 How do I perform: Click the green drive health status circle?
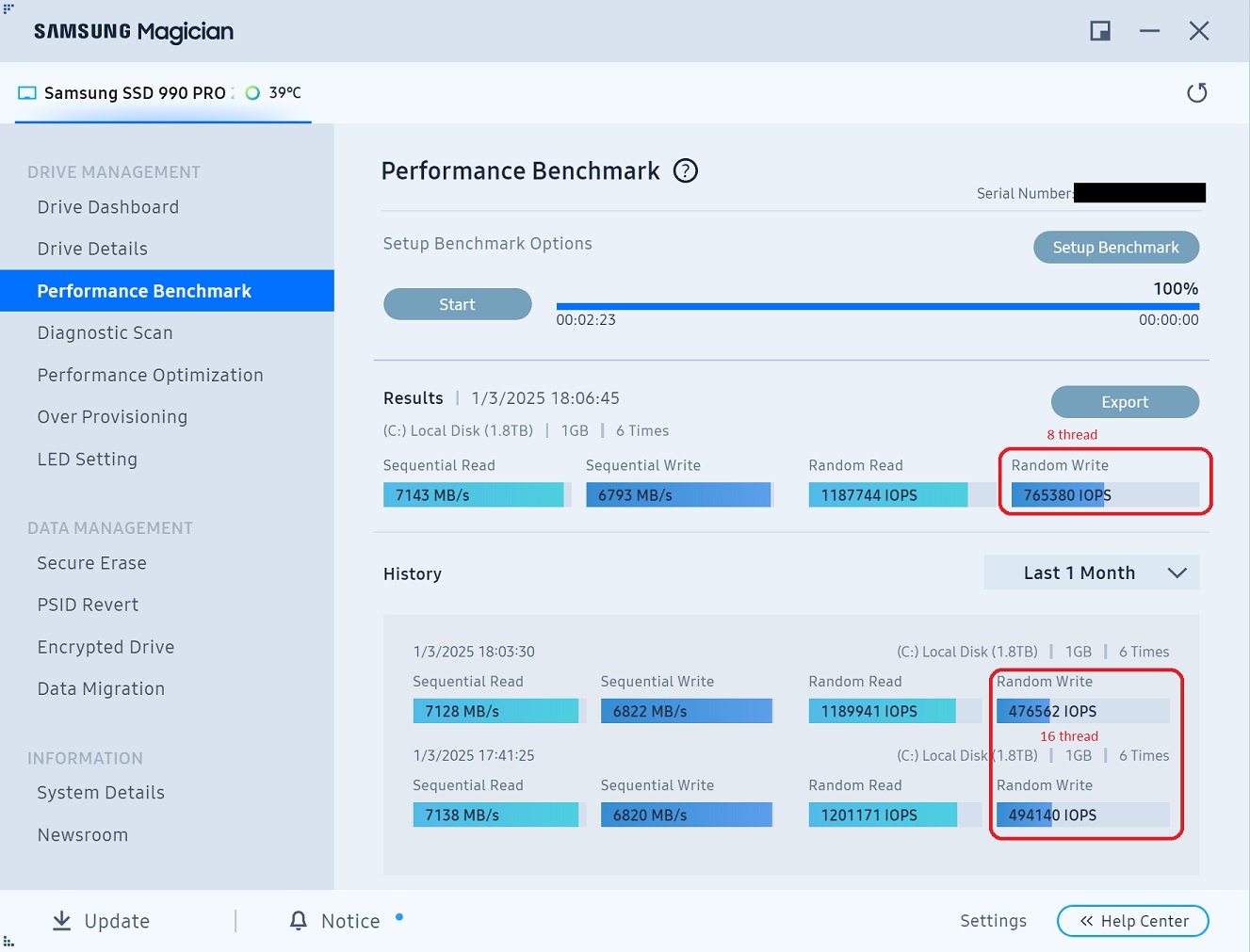(x=252, y=93)
